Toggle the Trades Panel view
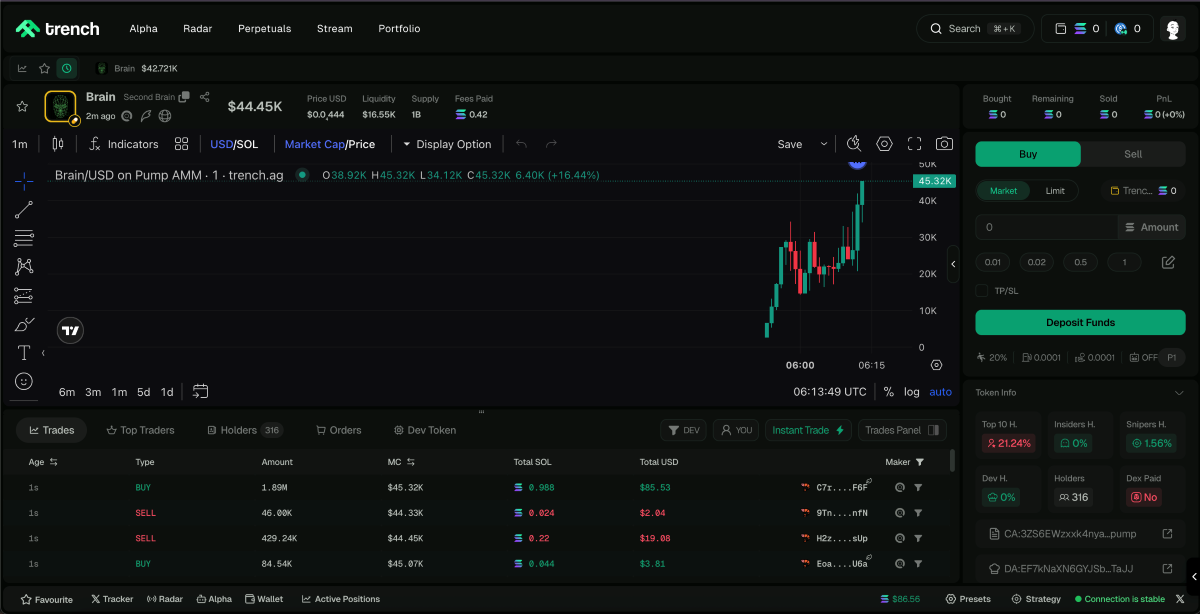The height and width of the screenshot is (614, 1200). (x=902, y=430)
